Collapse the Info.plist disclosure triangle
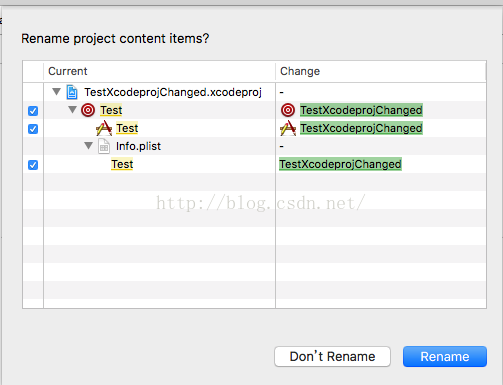Screen dimensions: 503x385 88,146
